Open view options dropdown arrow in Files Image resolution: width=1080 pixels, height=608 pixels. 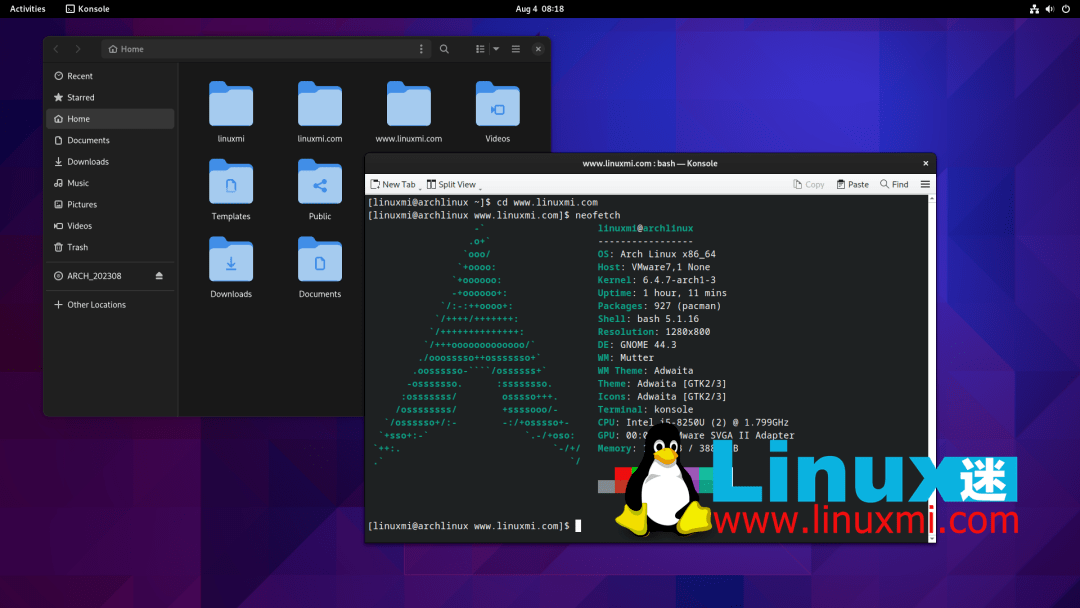tap(496, 49)
